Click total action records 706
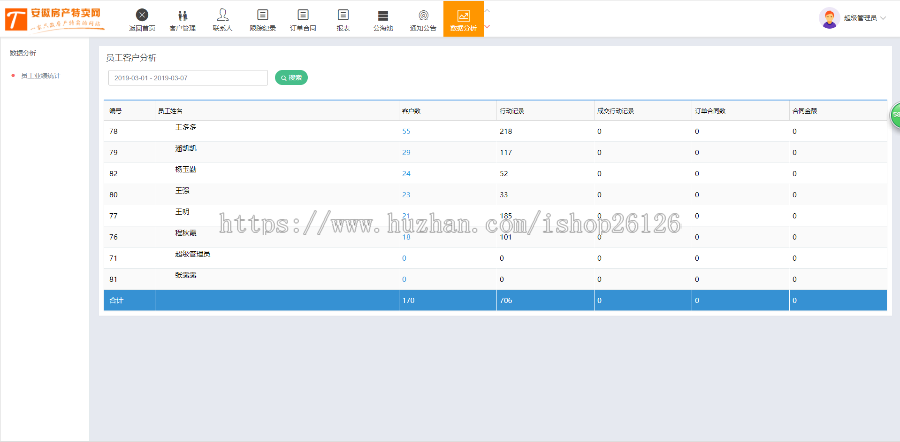The image size is (900, 442). 506,300
